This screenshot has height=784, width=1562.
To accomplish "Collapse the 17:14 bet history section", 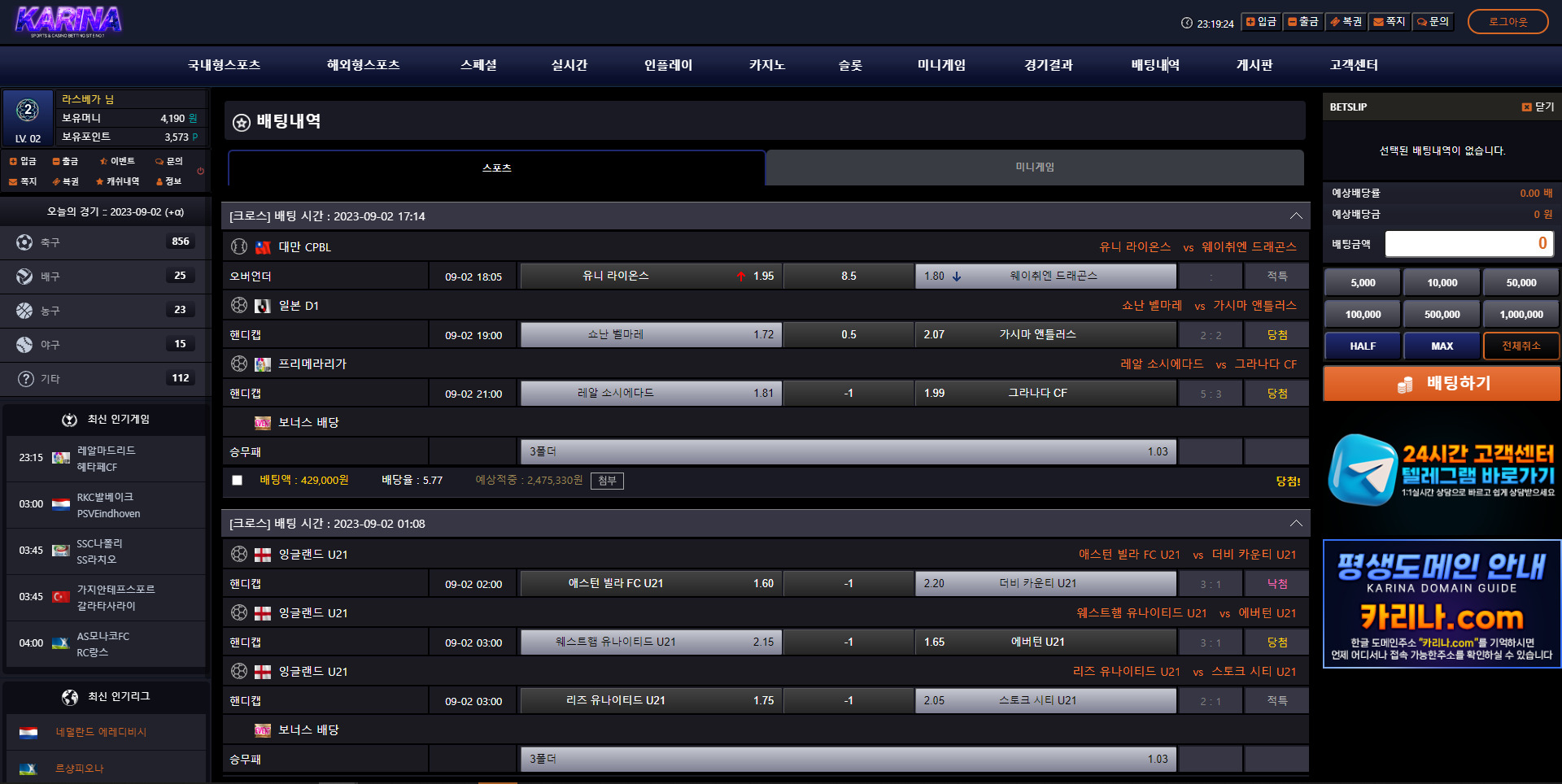I will (1295, 216).
